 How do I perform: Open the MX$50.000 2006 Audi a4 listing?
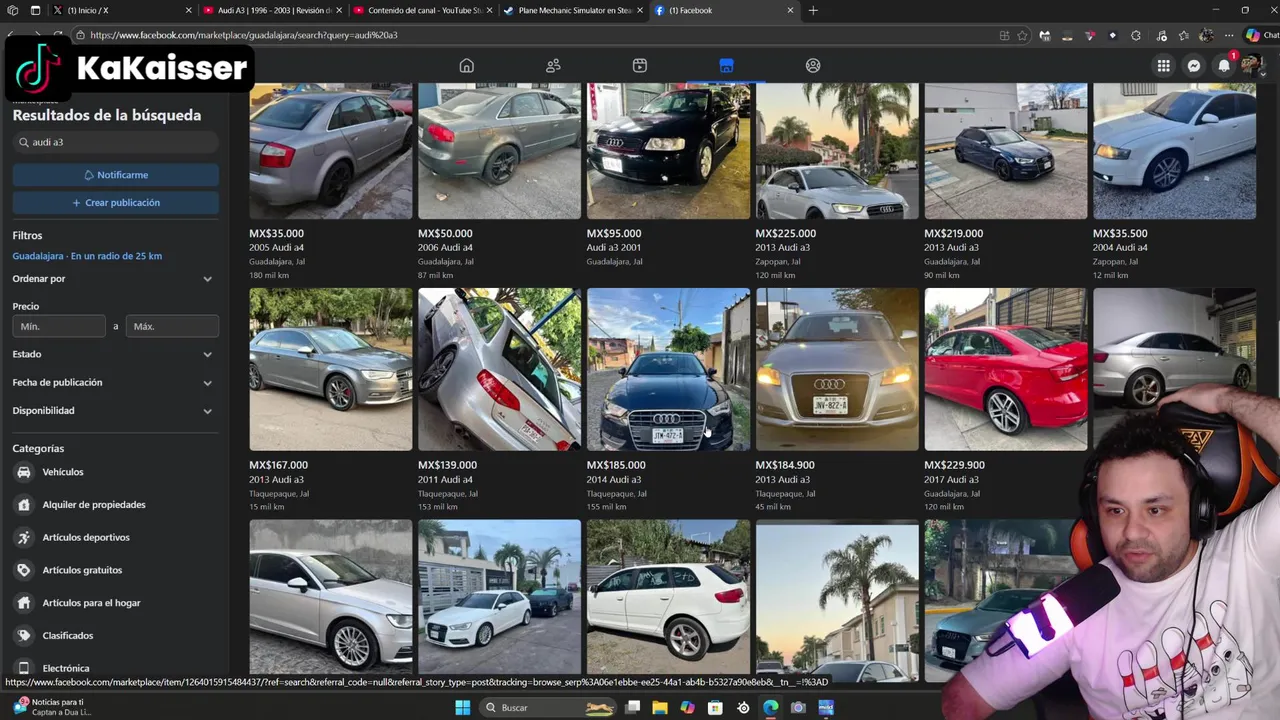pos(499,180)
